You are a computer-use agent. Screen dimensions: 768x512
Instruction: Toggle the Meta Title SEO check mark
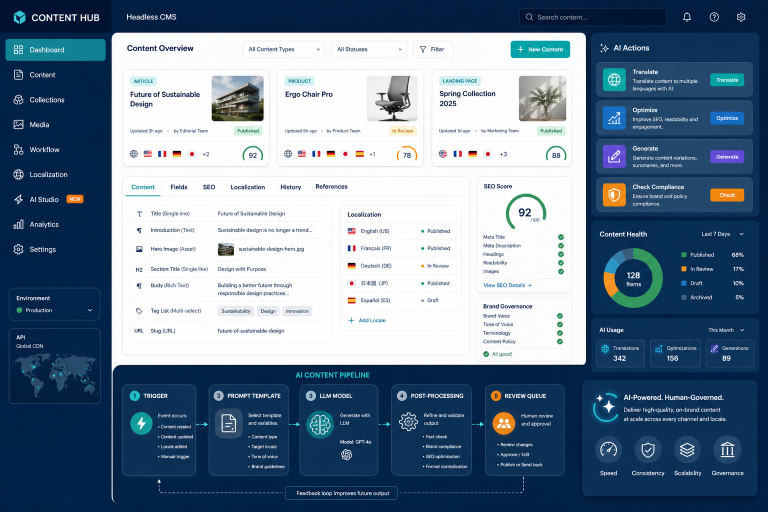pyautogui.click(x=561, y=237)
